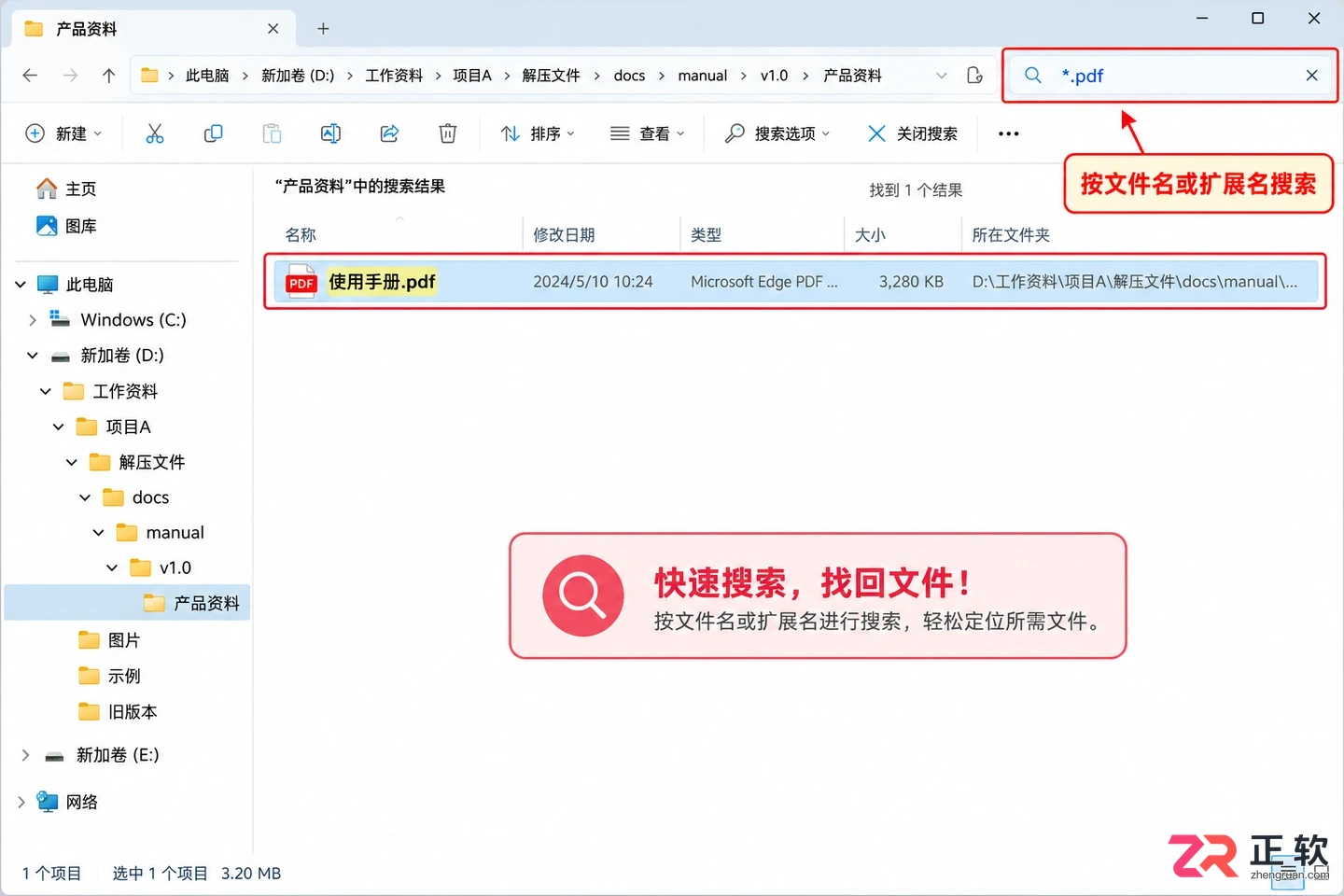Sort by 所在文件夹 column header

(1011, 235)
